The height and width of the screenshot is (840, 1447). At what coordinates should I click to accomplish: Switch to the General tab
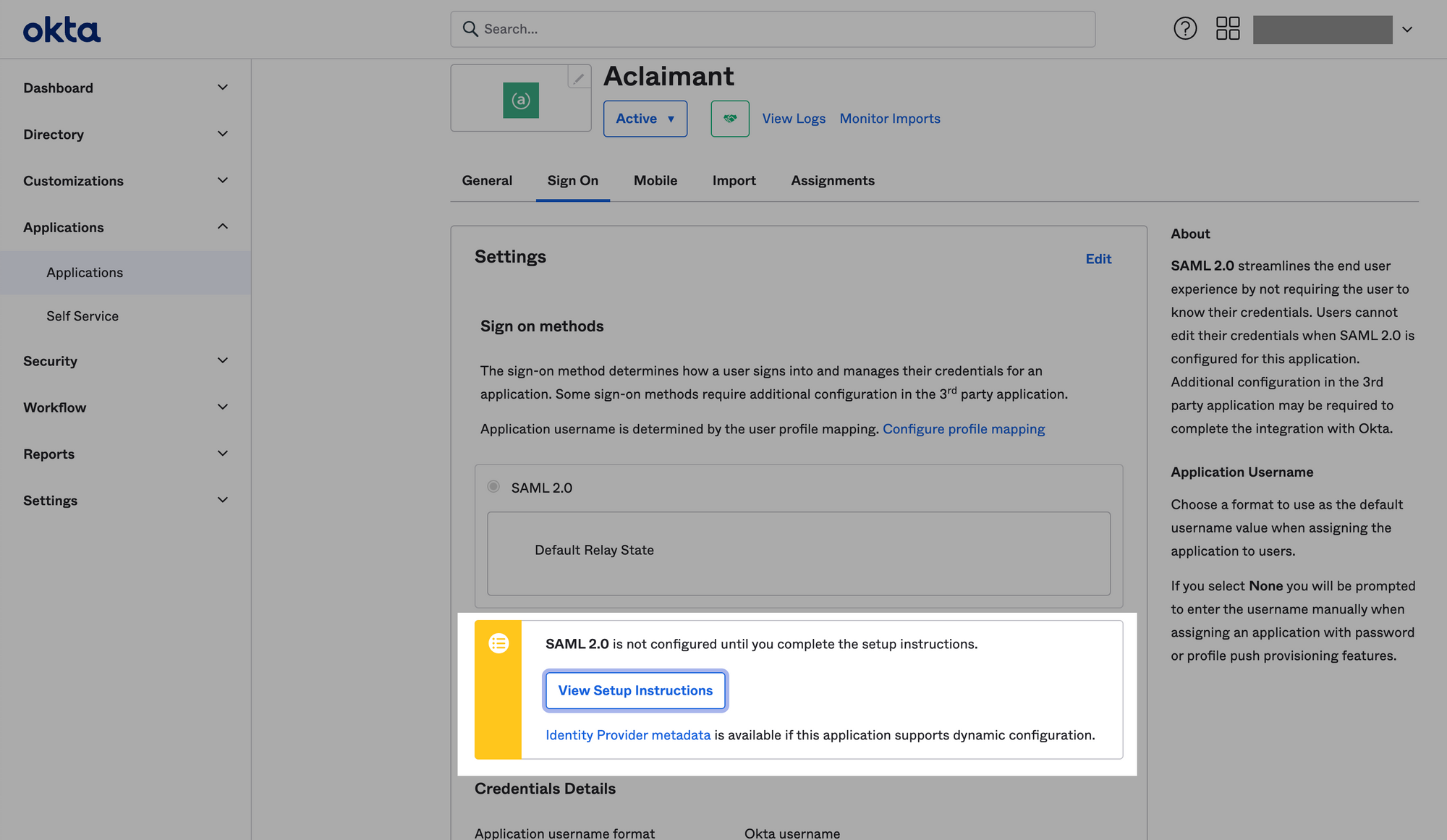tap(487, 180)
